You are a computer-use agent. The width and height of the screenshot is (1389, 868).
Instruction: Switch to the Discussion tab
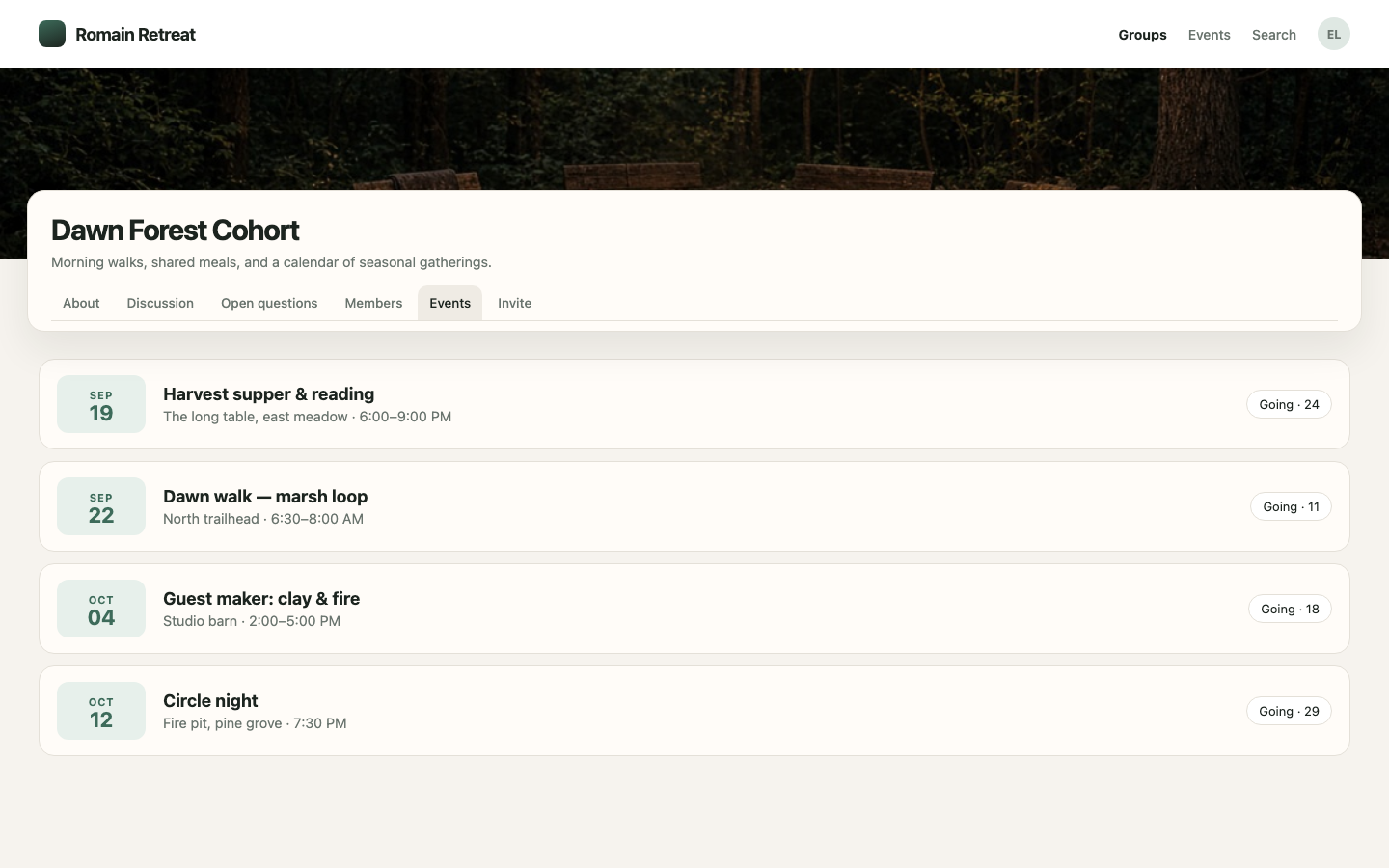pos(160,303)
